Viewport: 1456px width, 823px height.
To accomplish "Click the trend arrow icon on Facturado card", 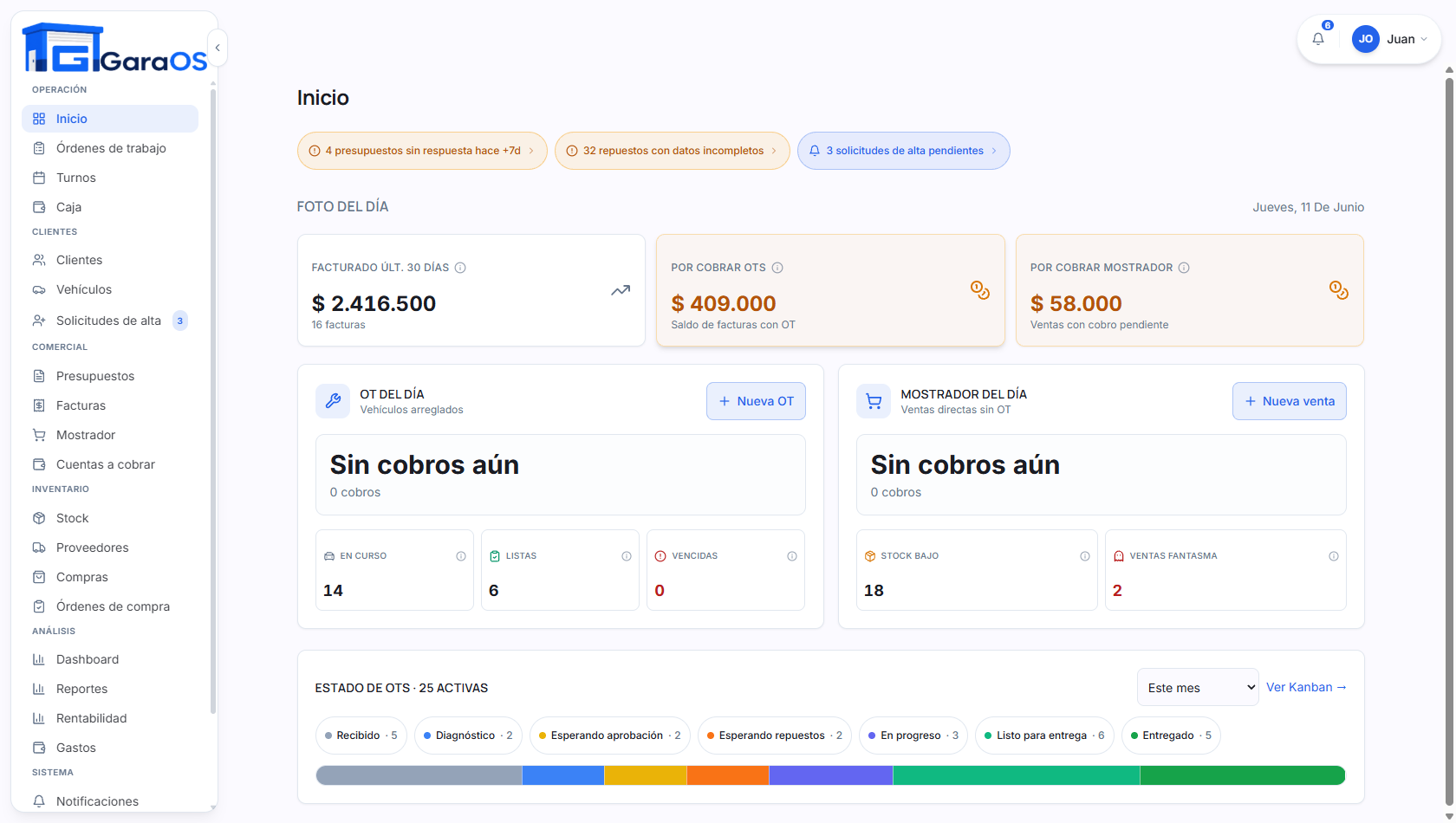I will tap(621, 290).
